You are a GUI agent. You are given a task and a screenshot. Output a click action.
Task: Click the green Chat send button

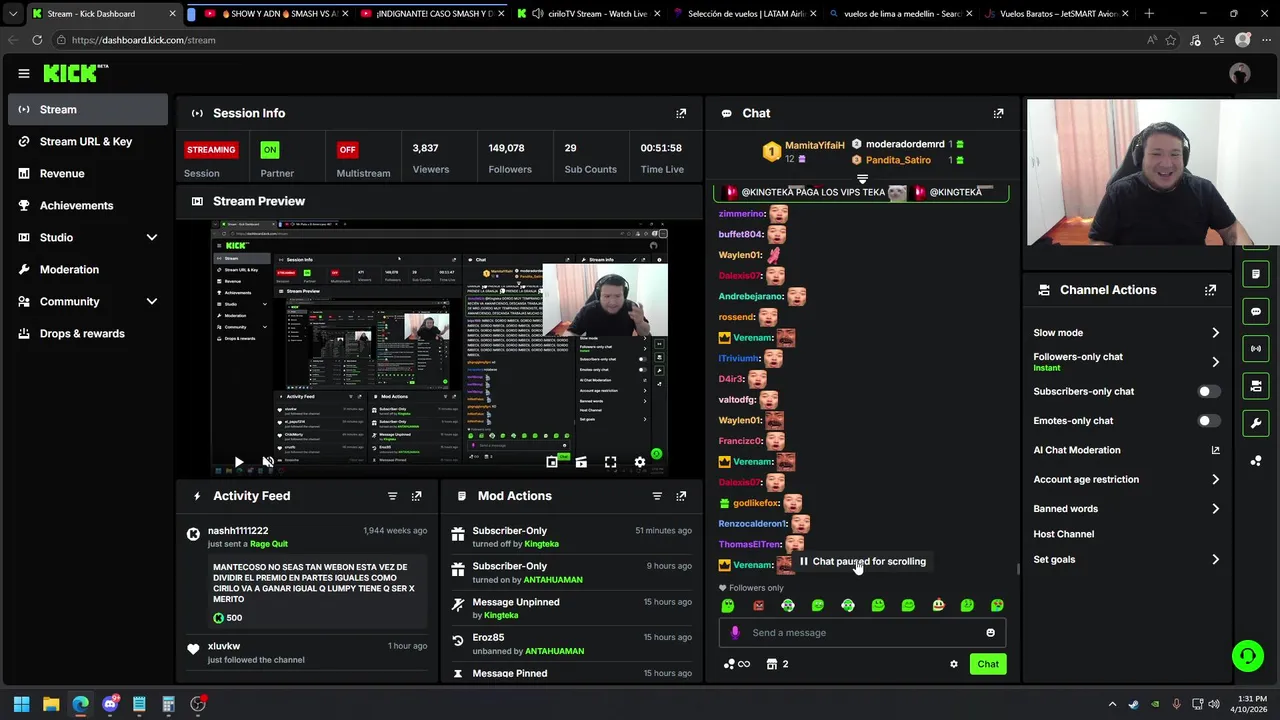coord(988,664)
